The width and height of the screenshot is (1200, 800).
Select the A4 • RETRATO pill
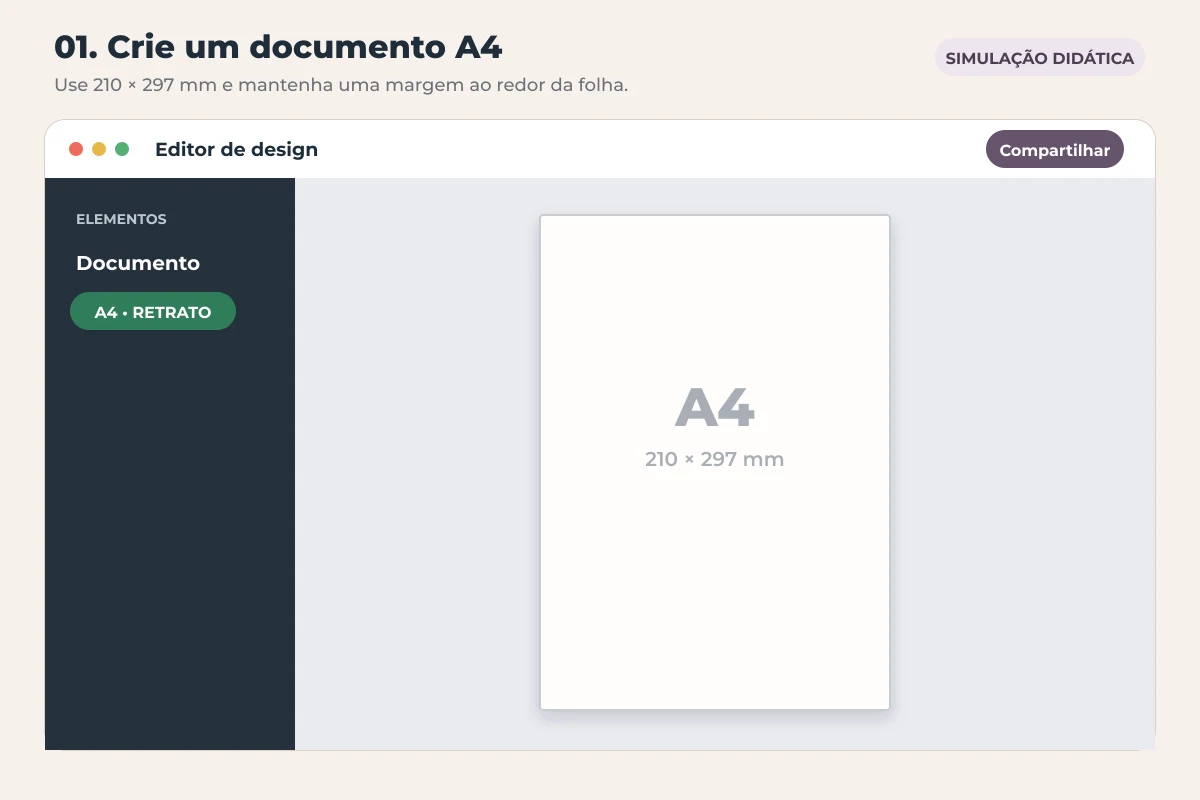click(153, 312)
